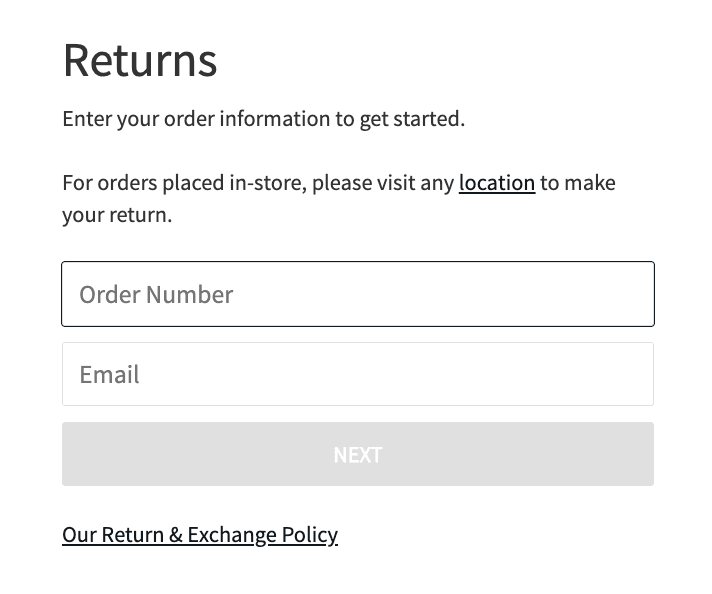Submit the form with the grey NEXT button
The image size is (712, 594).
coord(357,454)
